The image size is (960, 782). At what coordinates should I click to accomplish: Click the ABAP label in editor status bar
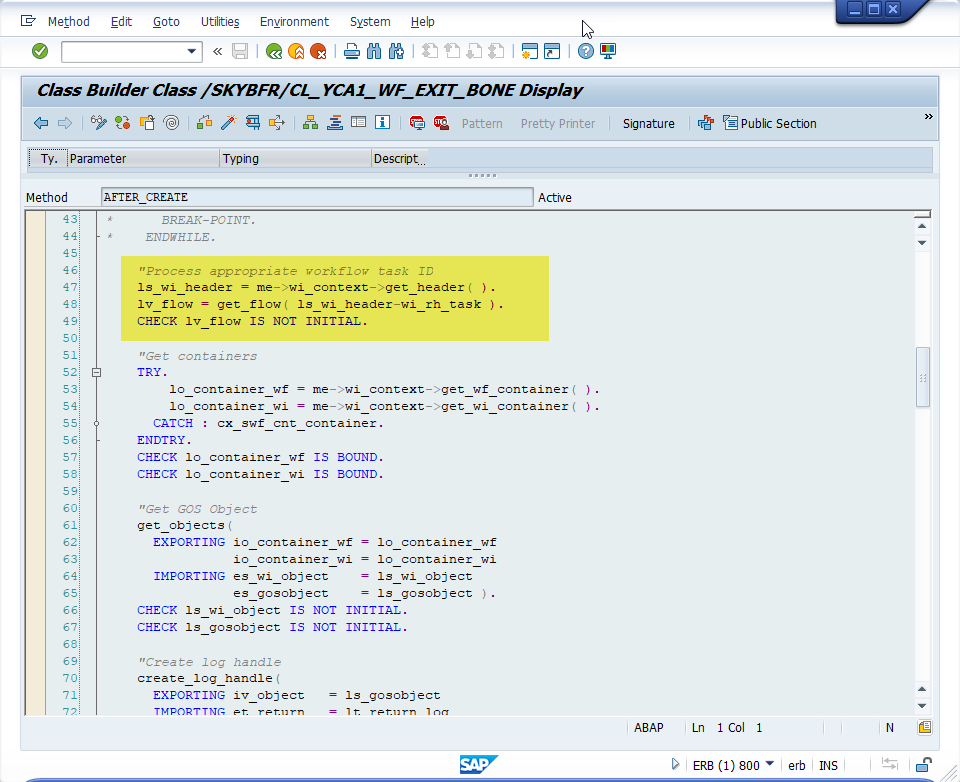pos(648,727)
